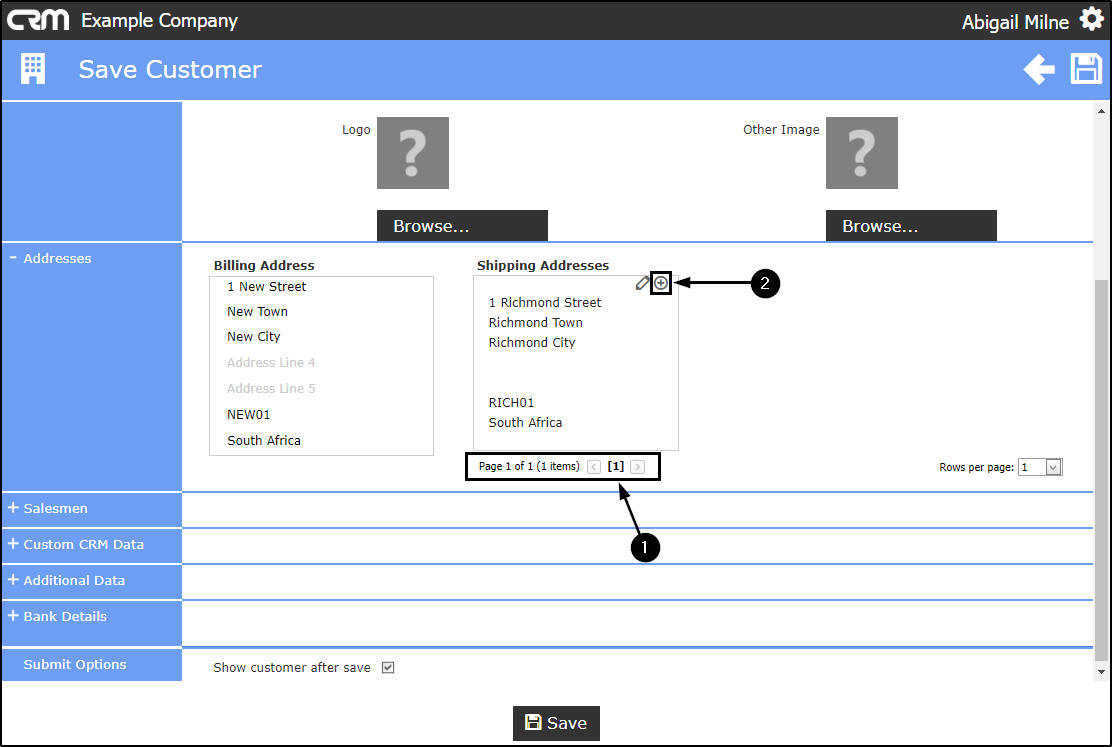Viewport: 1112px width, 747px height.
Task: Edit shipping address with pencil icon
Action: point(642,283)
